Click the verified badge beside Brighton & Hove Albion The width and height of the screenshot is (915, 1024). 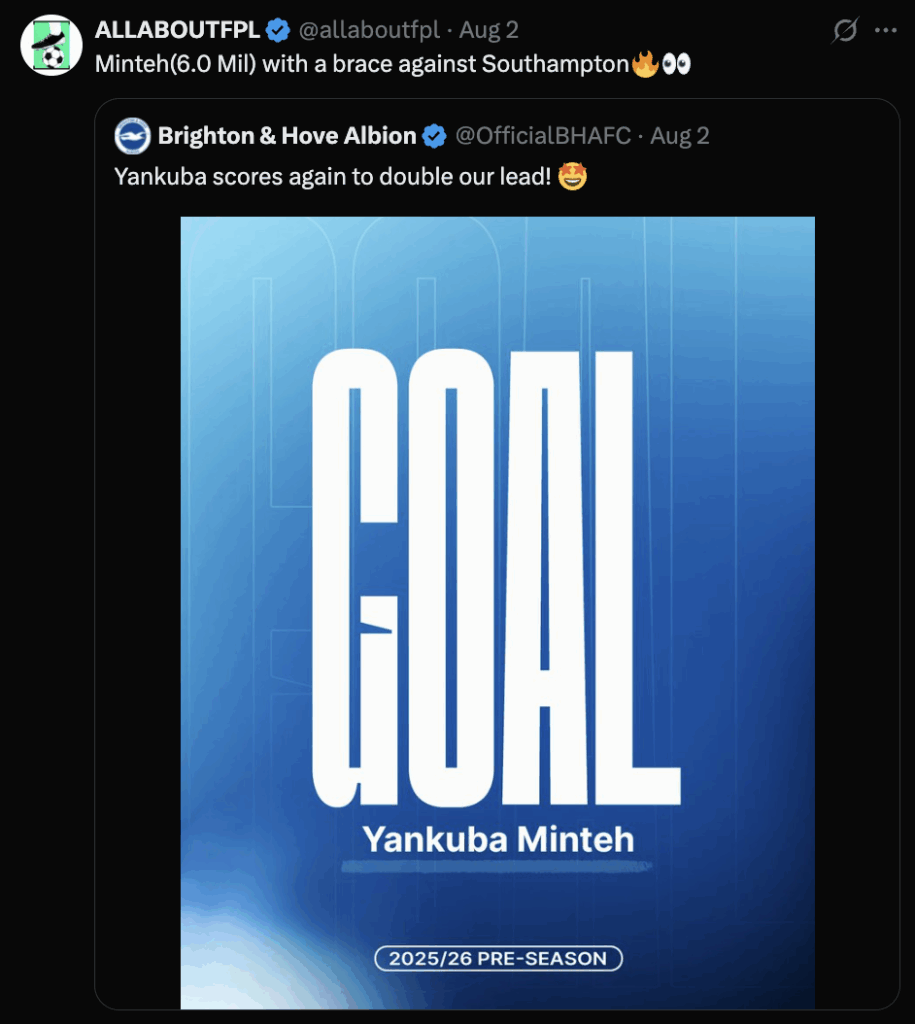434,136
